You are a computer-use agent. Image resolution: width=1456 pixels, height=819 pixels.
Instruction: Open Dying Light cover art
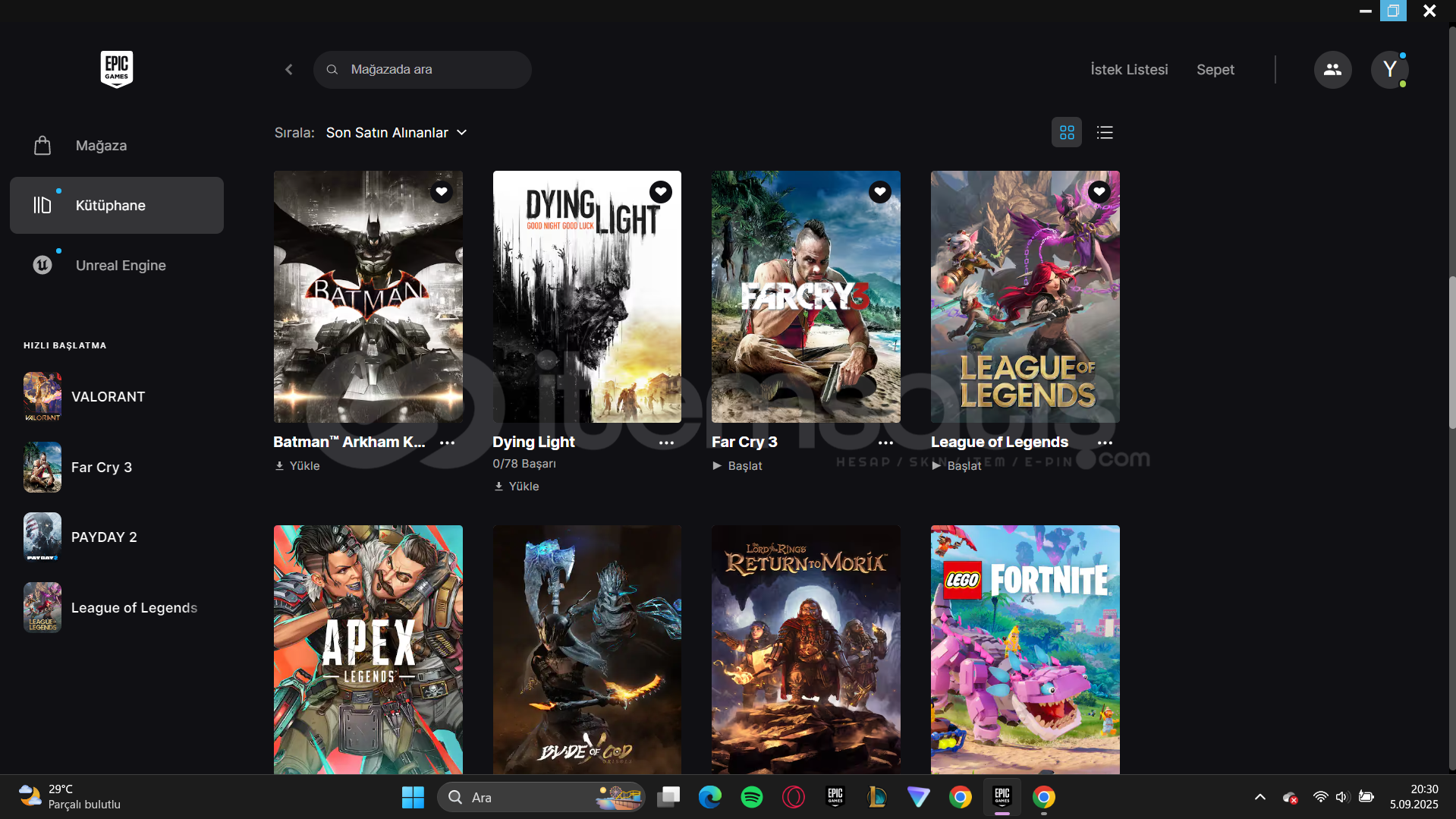(587, 297)
